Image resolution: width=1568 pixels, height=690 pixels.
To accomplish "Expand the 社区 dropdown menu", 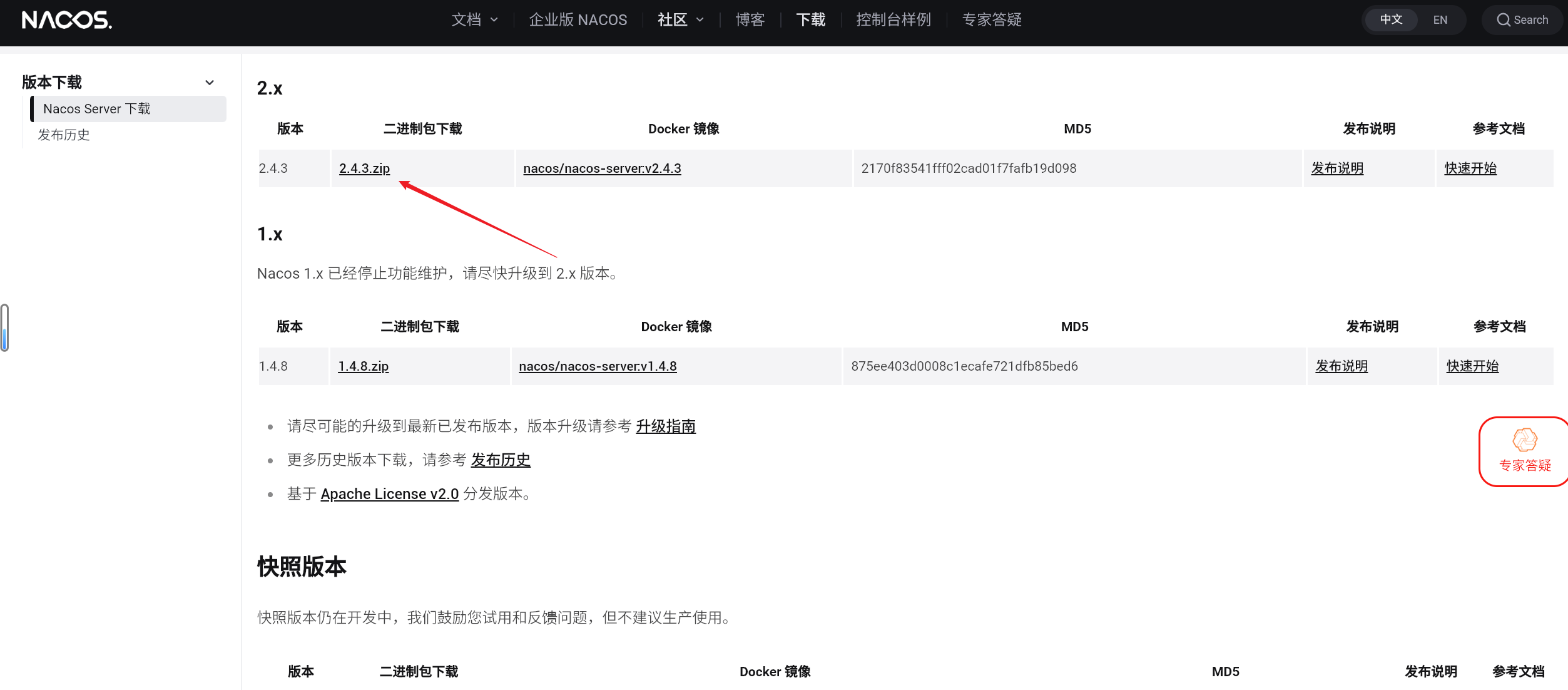I will [x=681, y=20].
